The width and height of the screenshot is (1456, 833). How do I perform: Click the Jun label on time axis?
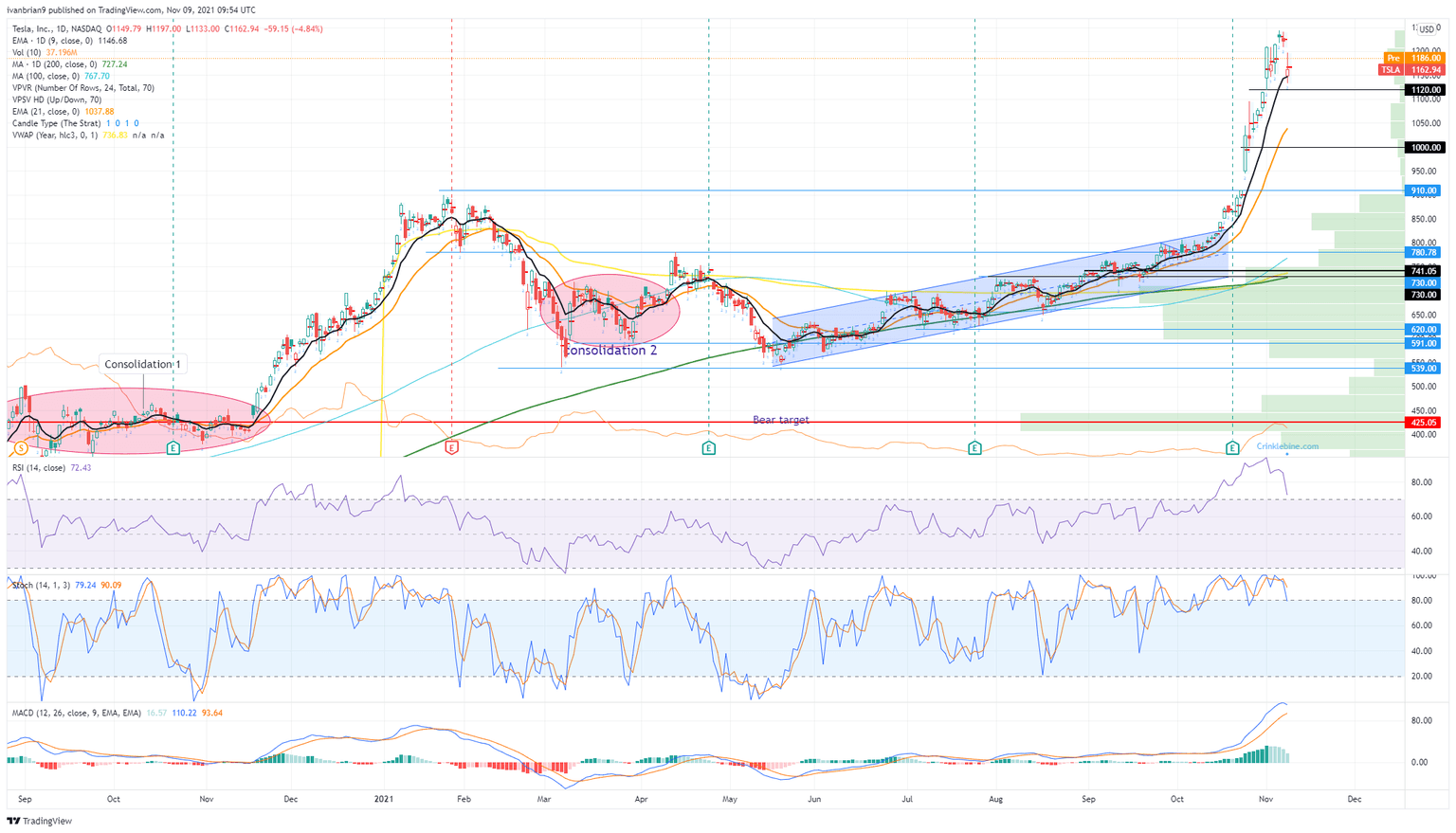pos(814,799)
